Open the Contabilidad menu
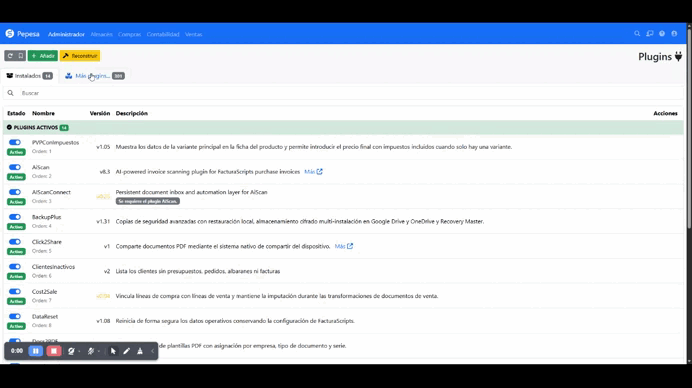The image size is (692, 388). point(163,34)
